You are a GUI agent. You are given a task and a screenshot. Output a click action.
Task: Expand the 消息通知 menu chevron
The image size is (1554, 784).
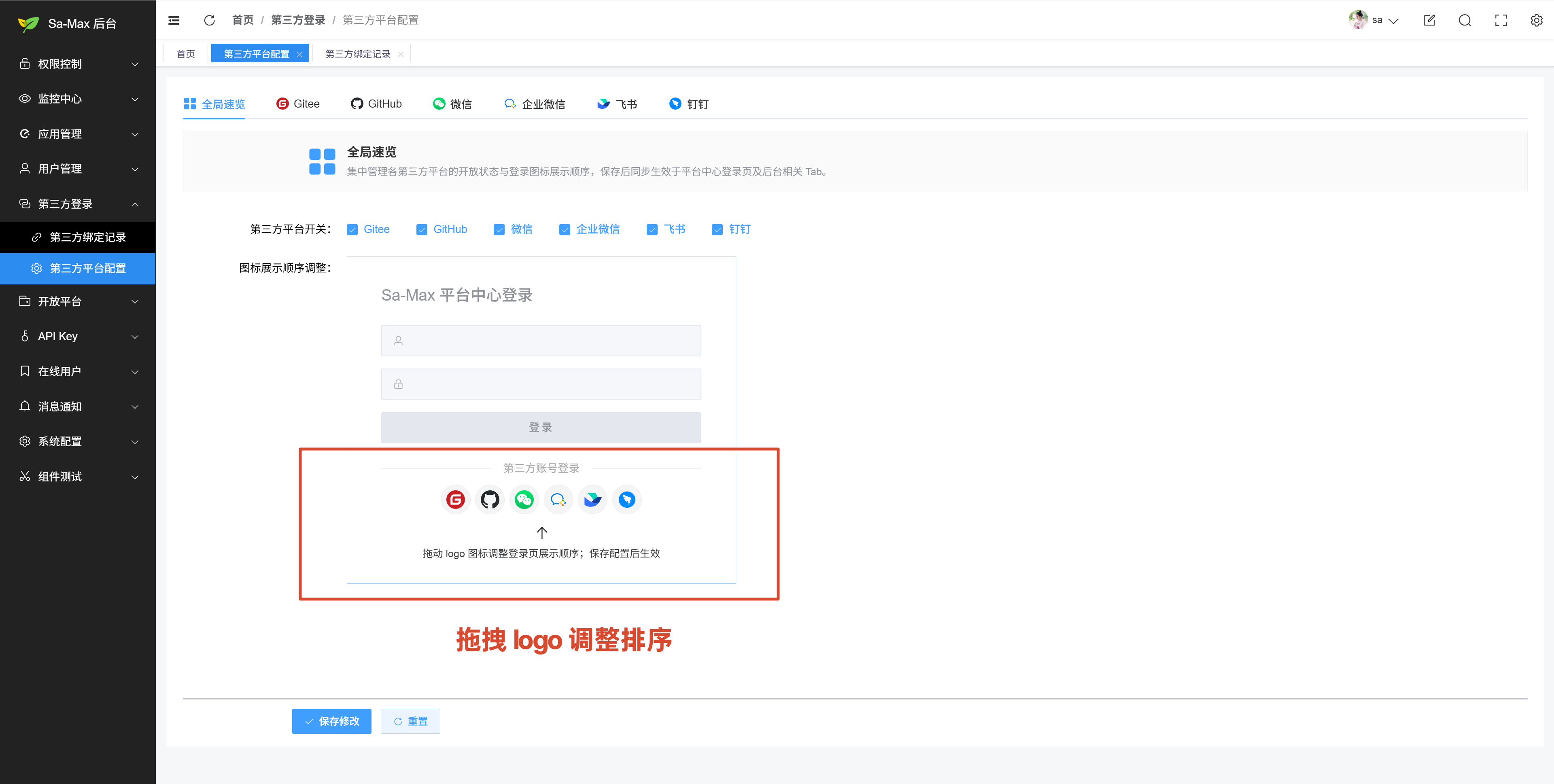135,407
